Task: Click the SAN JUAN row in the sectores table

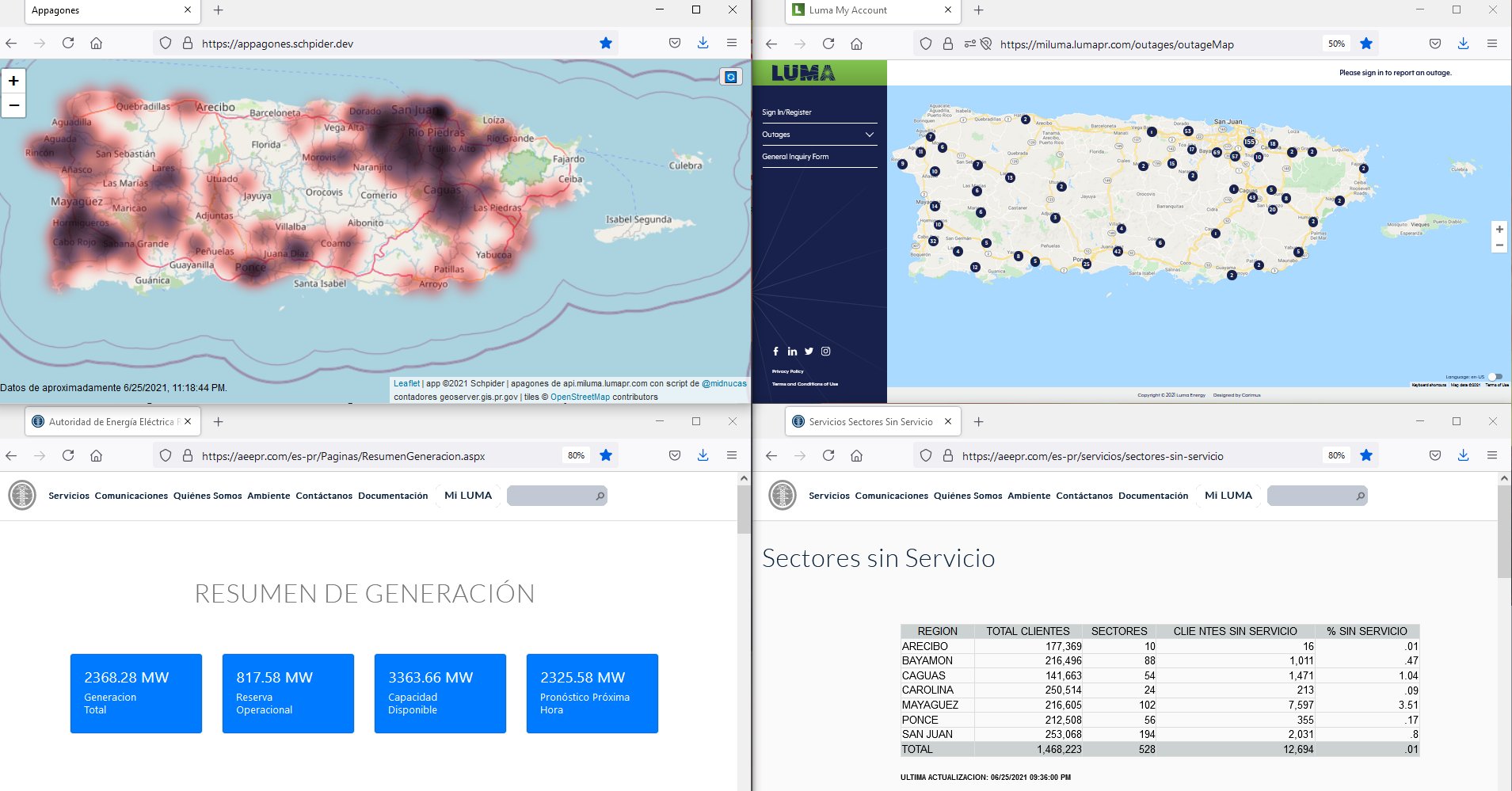Action: tap(1160, 734)
